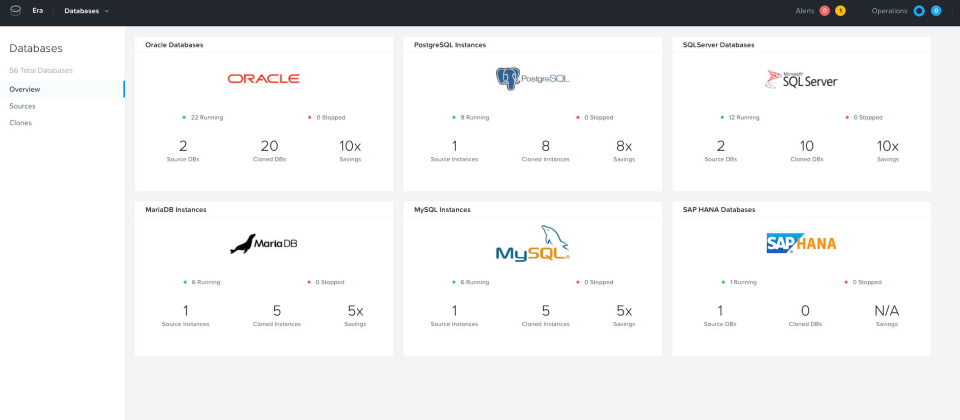Click MySQL 6 Running status
Viewport: 960px width, 420px height.
[471, 282]
